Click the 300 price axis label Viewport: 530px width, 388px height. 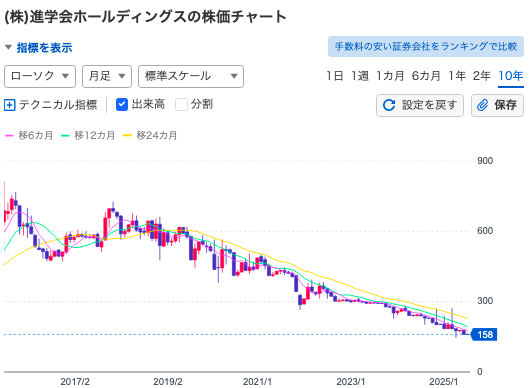pyautogui.click(x=485, y=301)
